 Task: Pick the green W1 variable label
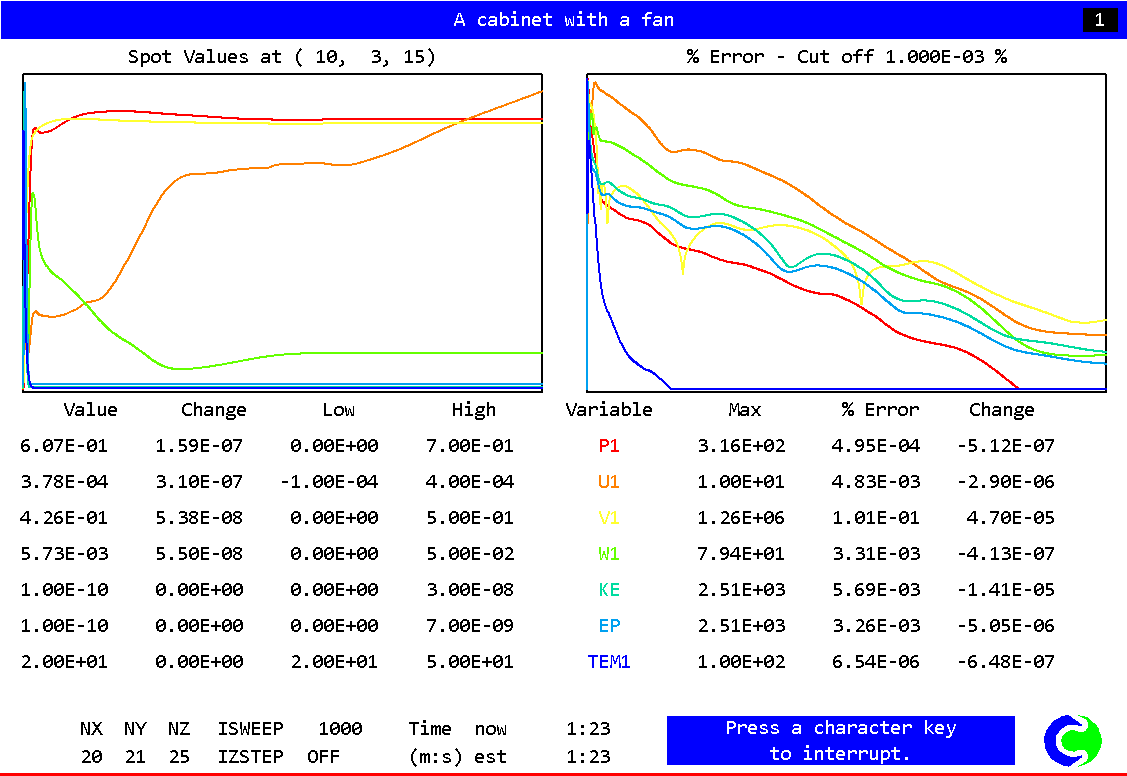pyautogui.click(x=609, y=554)
